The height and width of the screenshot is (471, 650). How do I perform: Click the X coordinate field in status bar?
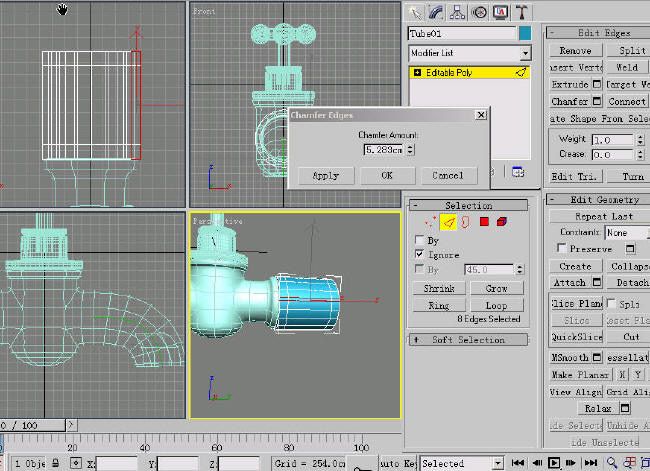[x=116, y=464]
